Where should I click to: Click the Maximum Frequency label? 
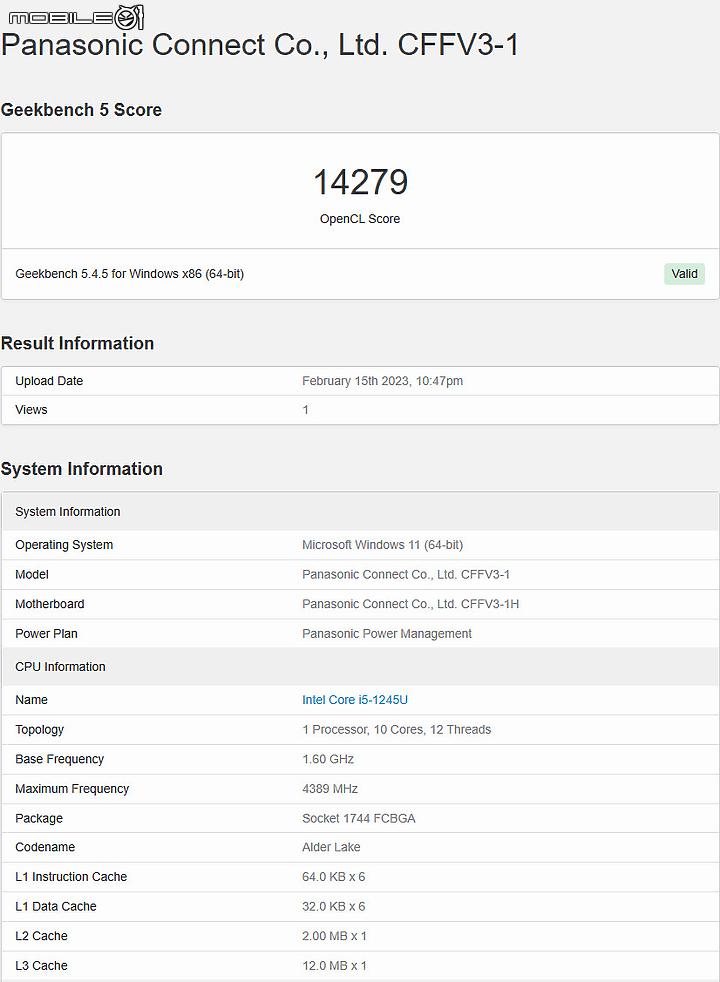(72, 788)
